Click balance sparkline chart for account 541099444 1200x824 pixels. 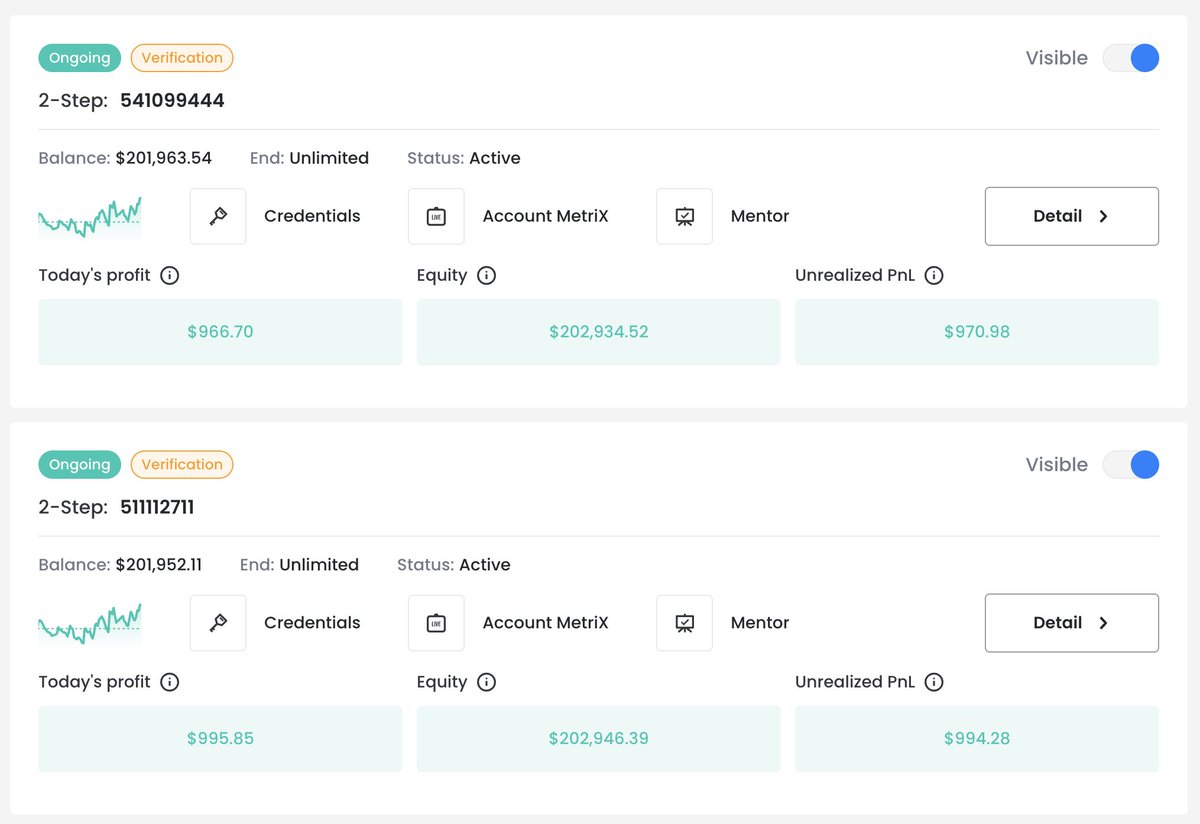tap(90, 216)
